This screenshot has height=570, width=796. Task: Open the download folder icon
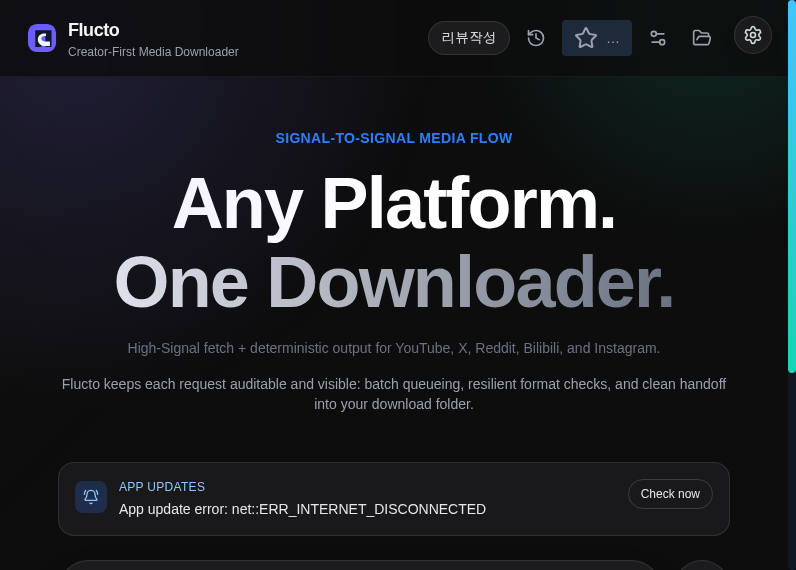[x=702, y=38]
